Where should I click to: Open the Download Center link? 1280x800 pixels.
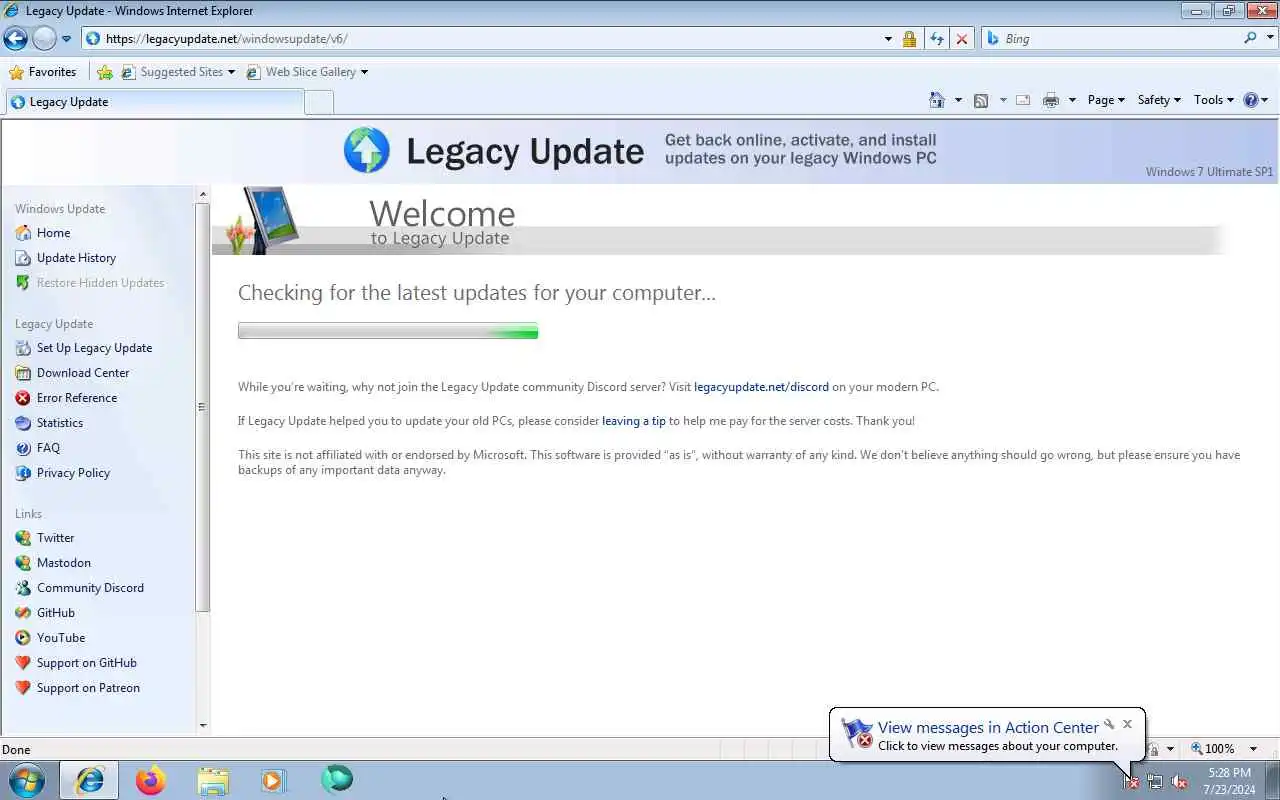pyautogui.click(x=83, y=373)
